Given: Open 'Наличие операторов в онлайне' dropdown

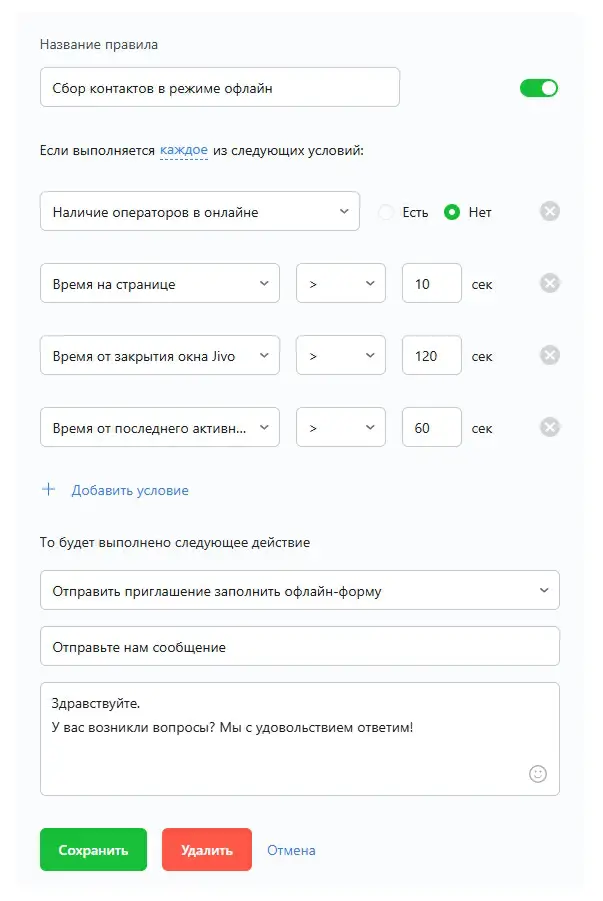Looking at the screenshot, I should point(200,212).
